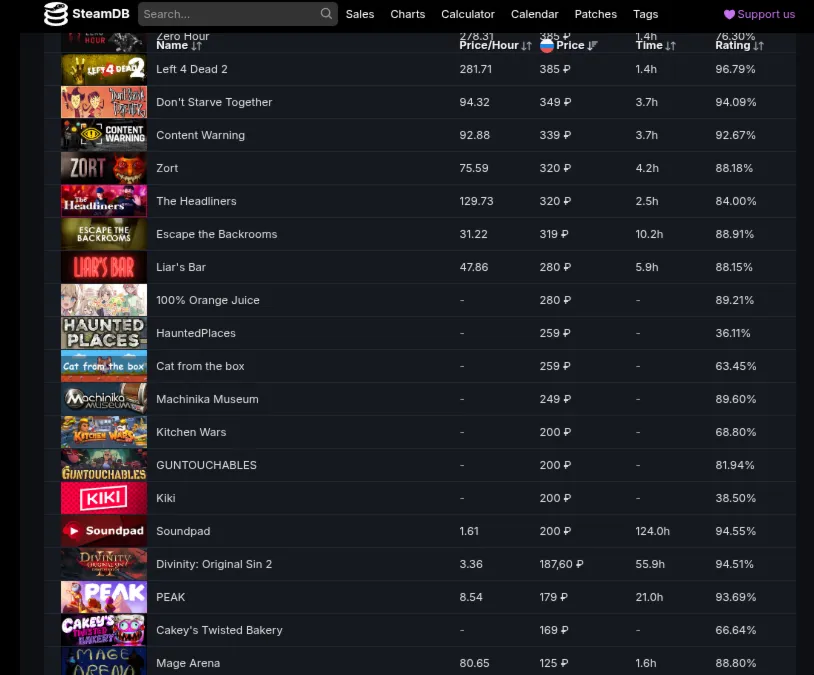Select Left 4 Dead 2's 281.71 value
The width and height of the screenshot is (814, 675).
tap(476, 69)
